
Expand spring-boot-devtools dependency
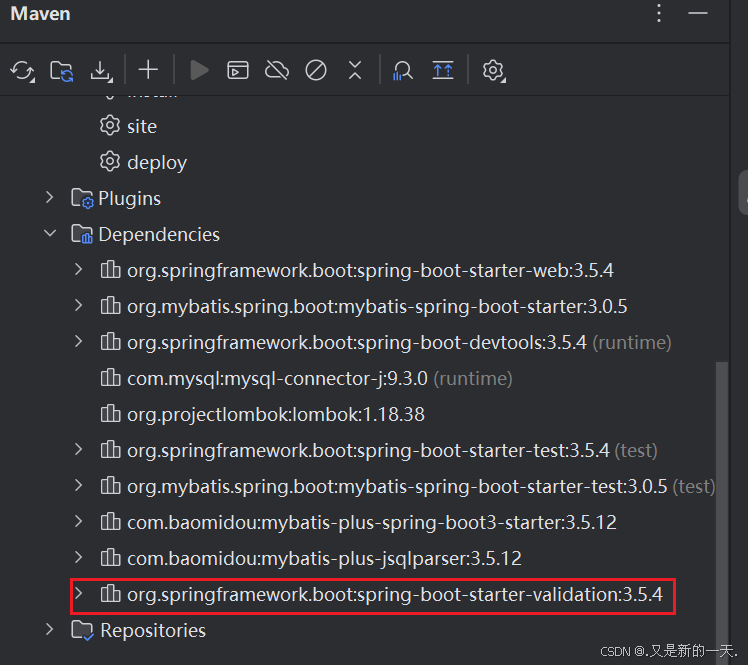coord(79,342)
